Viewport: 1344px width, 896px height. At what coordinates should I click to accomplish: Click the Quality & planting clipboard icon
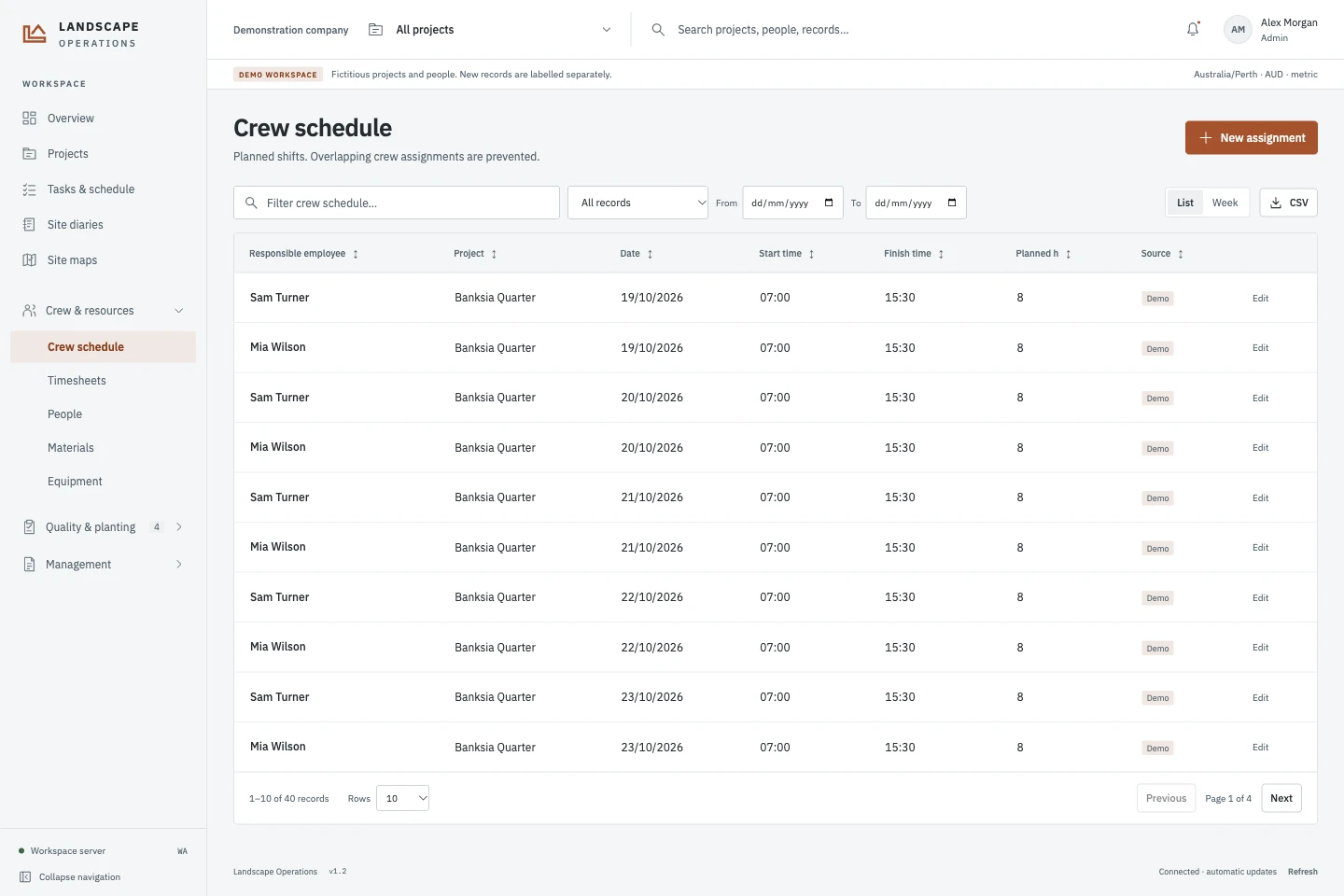(29, 527)
